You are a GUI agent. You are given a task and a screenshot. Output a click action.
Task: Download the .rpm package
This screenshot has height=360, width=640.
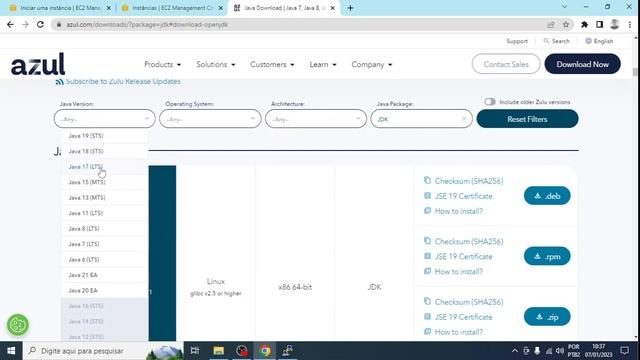coord(547,256)
